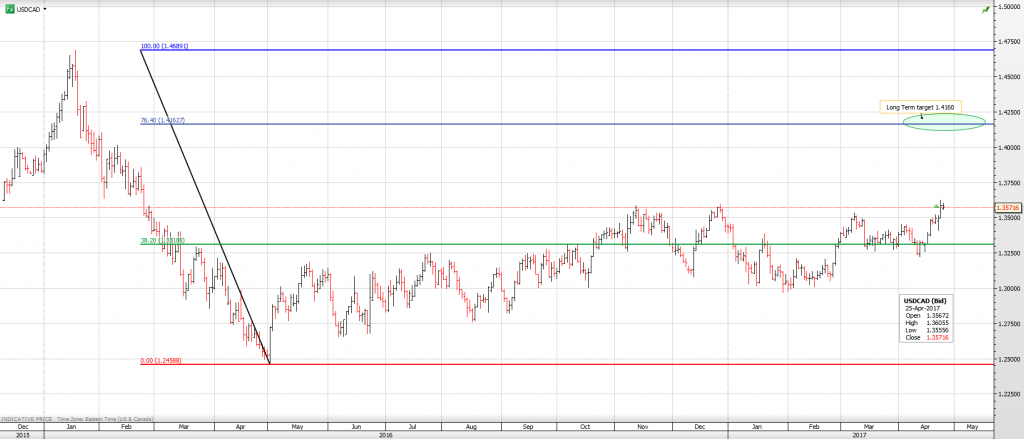This screenshot has width=1024, height=439.
Task: Click the red 0.00 (1.24588) level label
Action: pyautogui.click(x=164, y=360)
